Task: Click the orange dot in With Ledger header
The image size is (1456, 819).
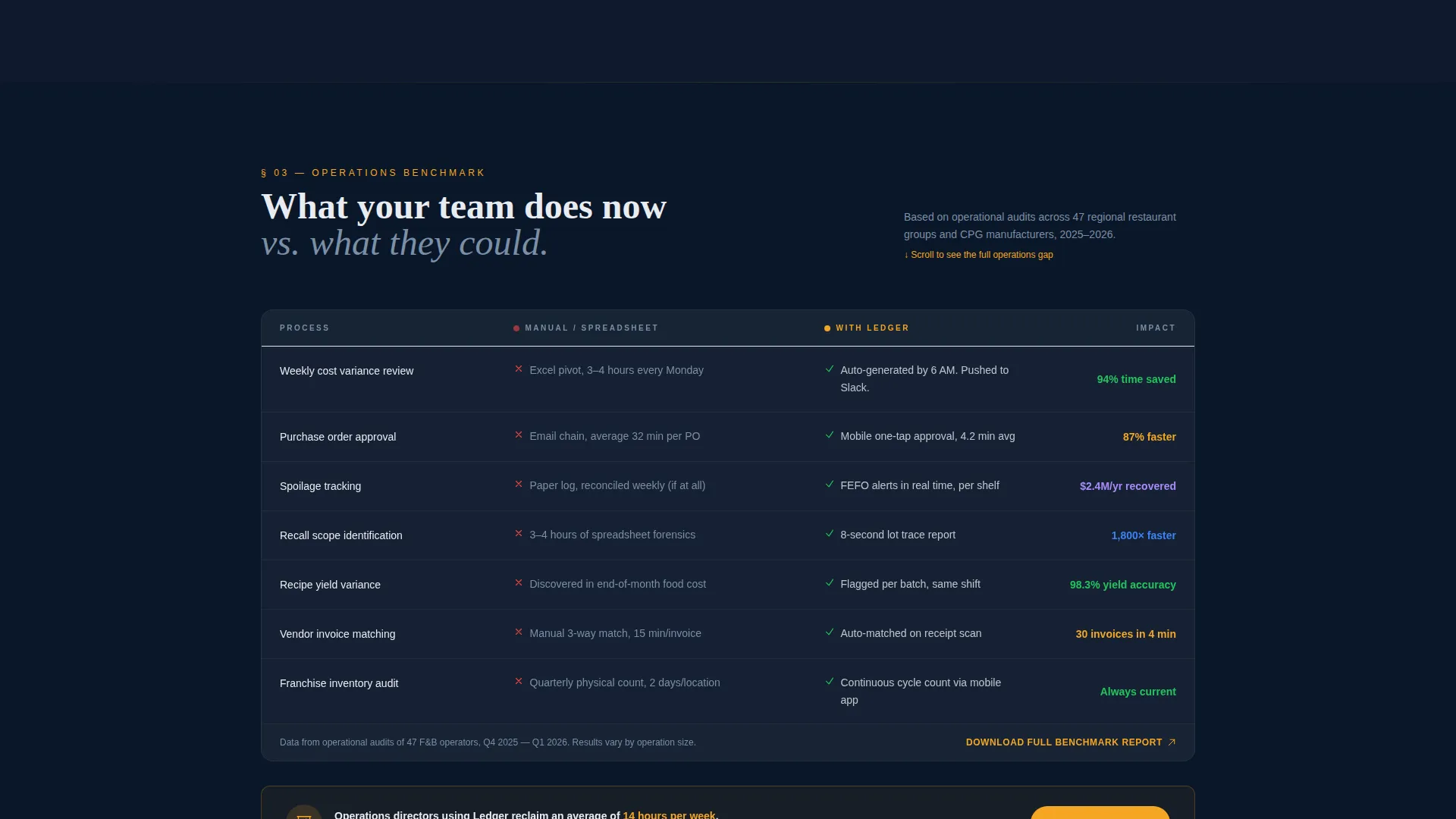Action: click(x=827, y=328)
